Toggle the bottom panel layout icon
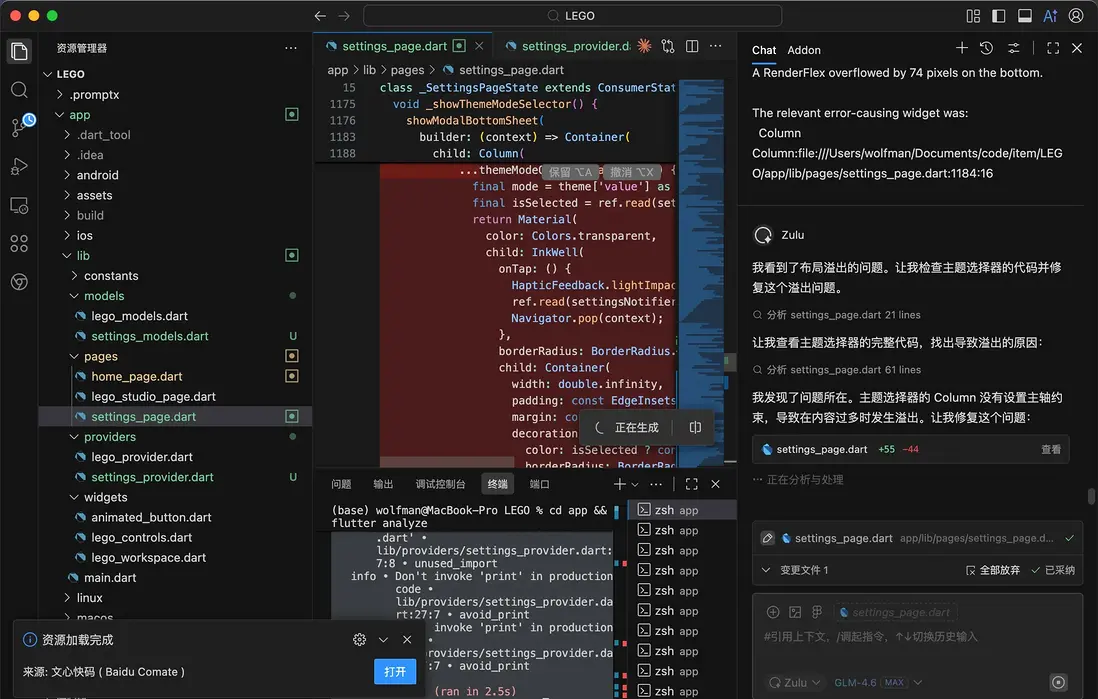 (1024, 16)
